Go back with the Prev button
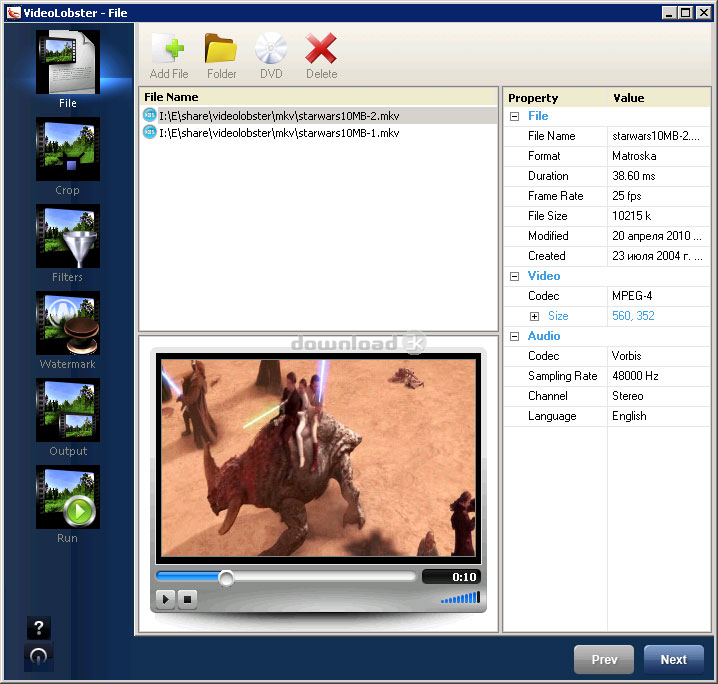The height and width of the screenshot is (684, 718). pos(604,659)
